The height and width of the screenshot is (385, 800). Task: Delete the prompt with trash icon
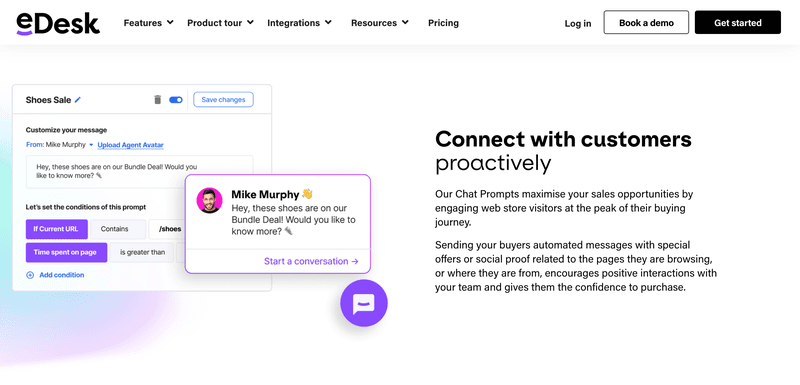158,100
